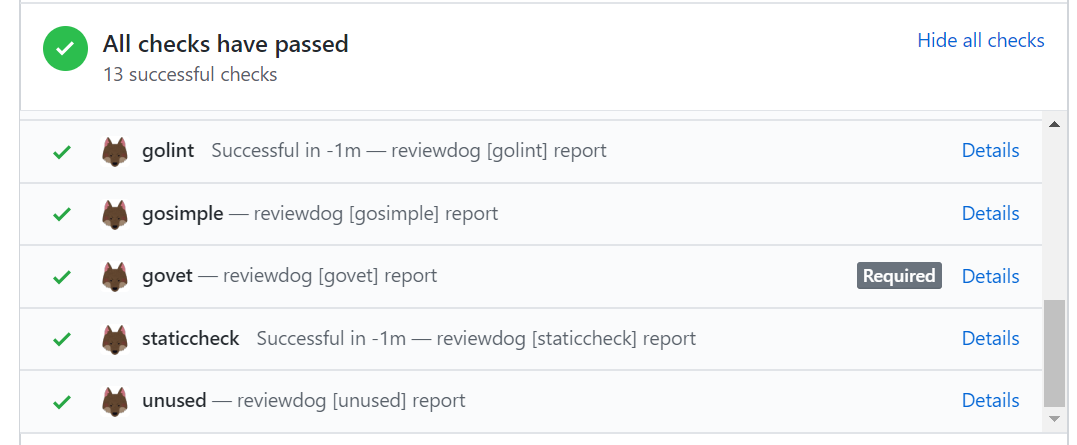Click the Required badge on govet
Viewport: 1077px width, 445px height.
899,276
